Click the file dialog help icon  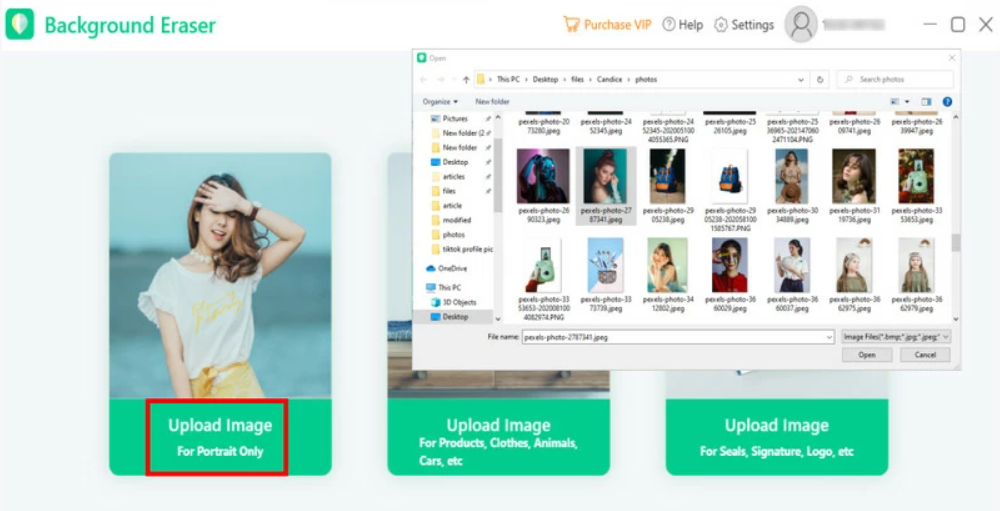click(x=946, y=101)
